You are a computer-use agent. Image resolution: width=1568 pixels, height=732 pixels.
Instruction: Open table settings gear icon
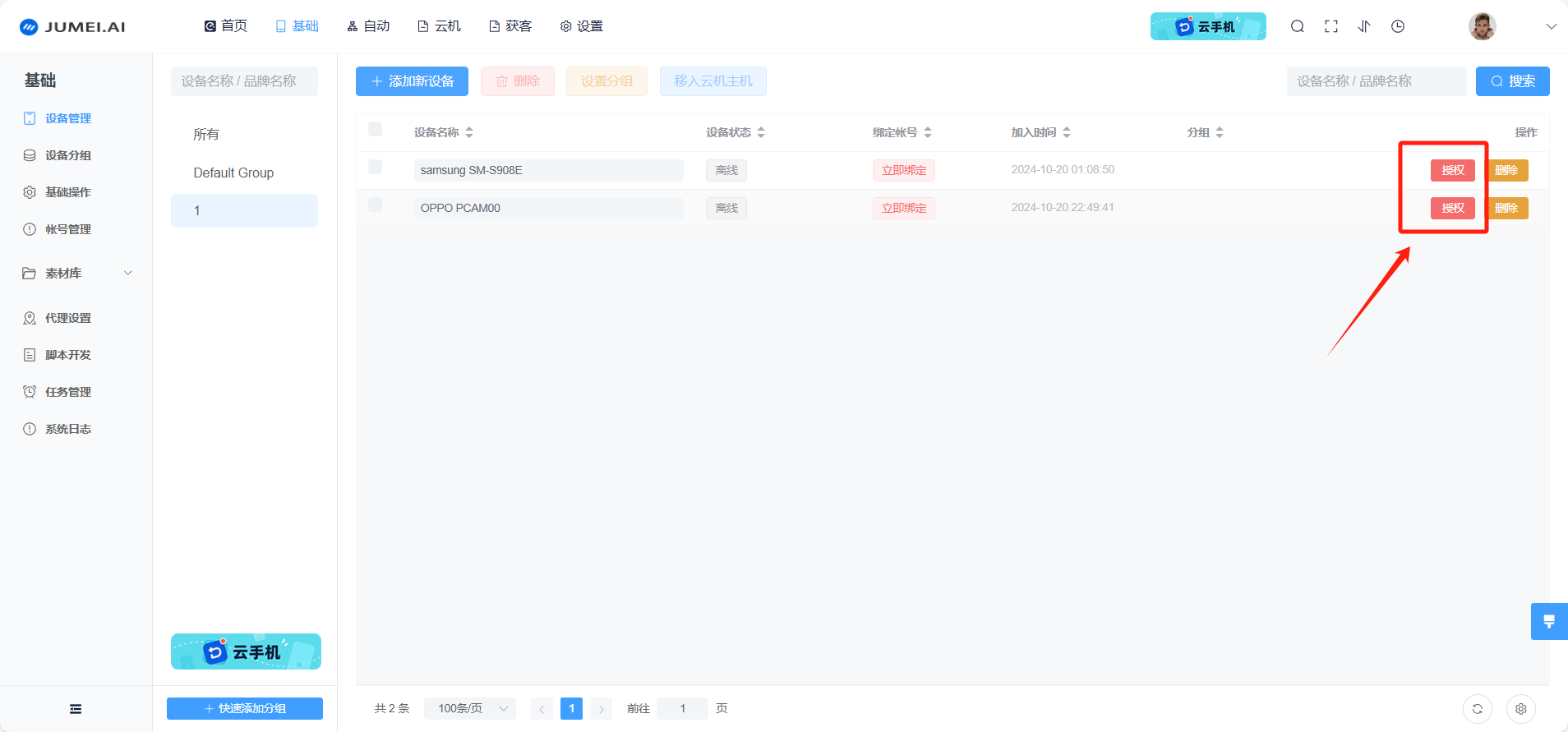1520,708
